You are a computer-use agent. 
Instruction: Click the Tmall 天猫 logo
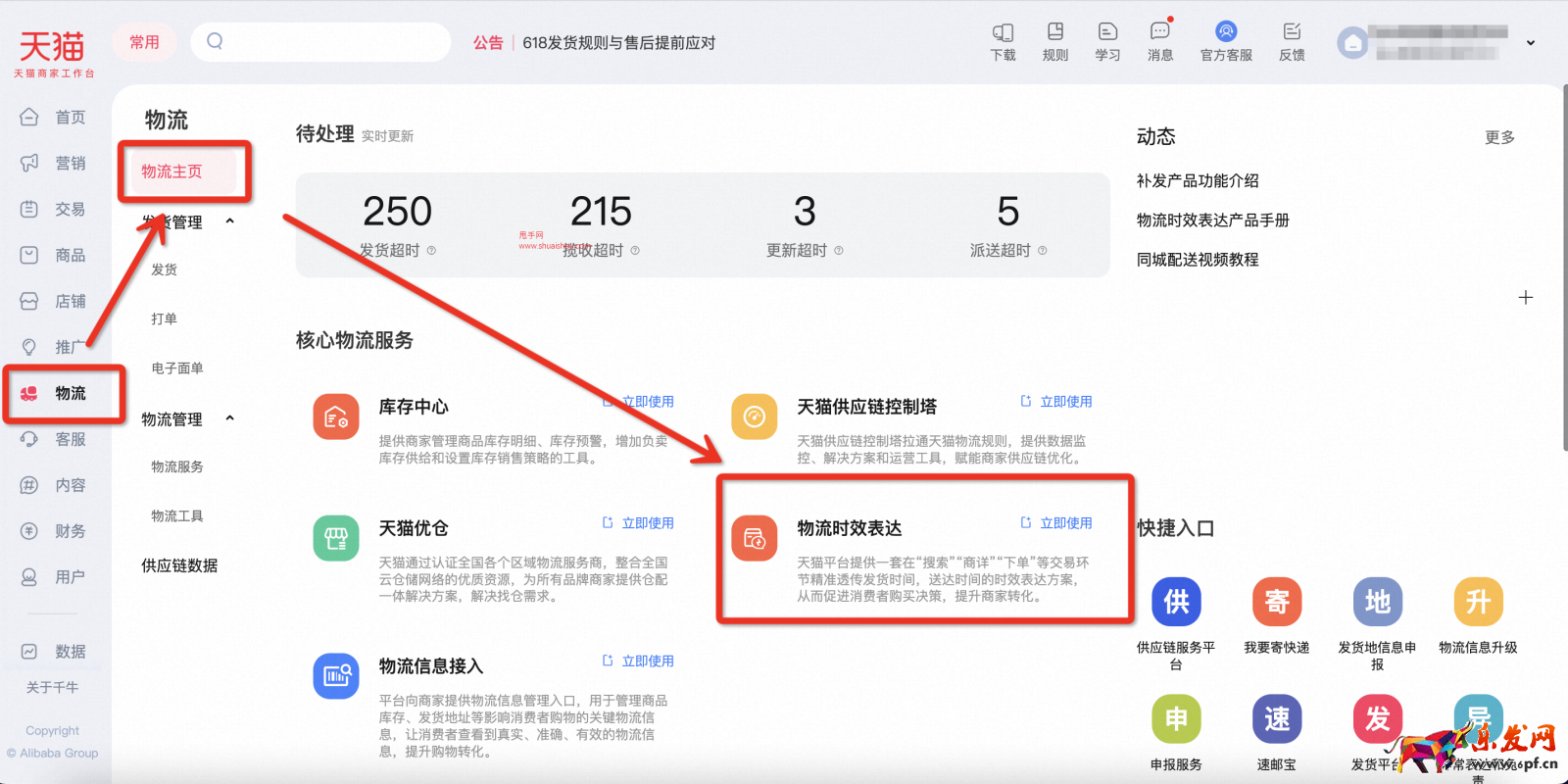53,53
